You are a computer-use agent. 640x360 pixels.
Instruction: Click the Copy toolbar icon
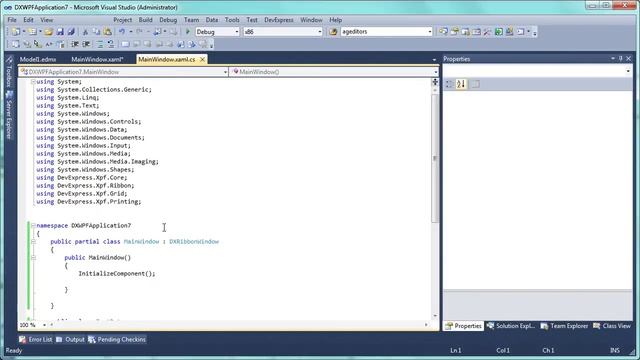[x=96, y=32]
